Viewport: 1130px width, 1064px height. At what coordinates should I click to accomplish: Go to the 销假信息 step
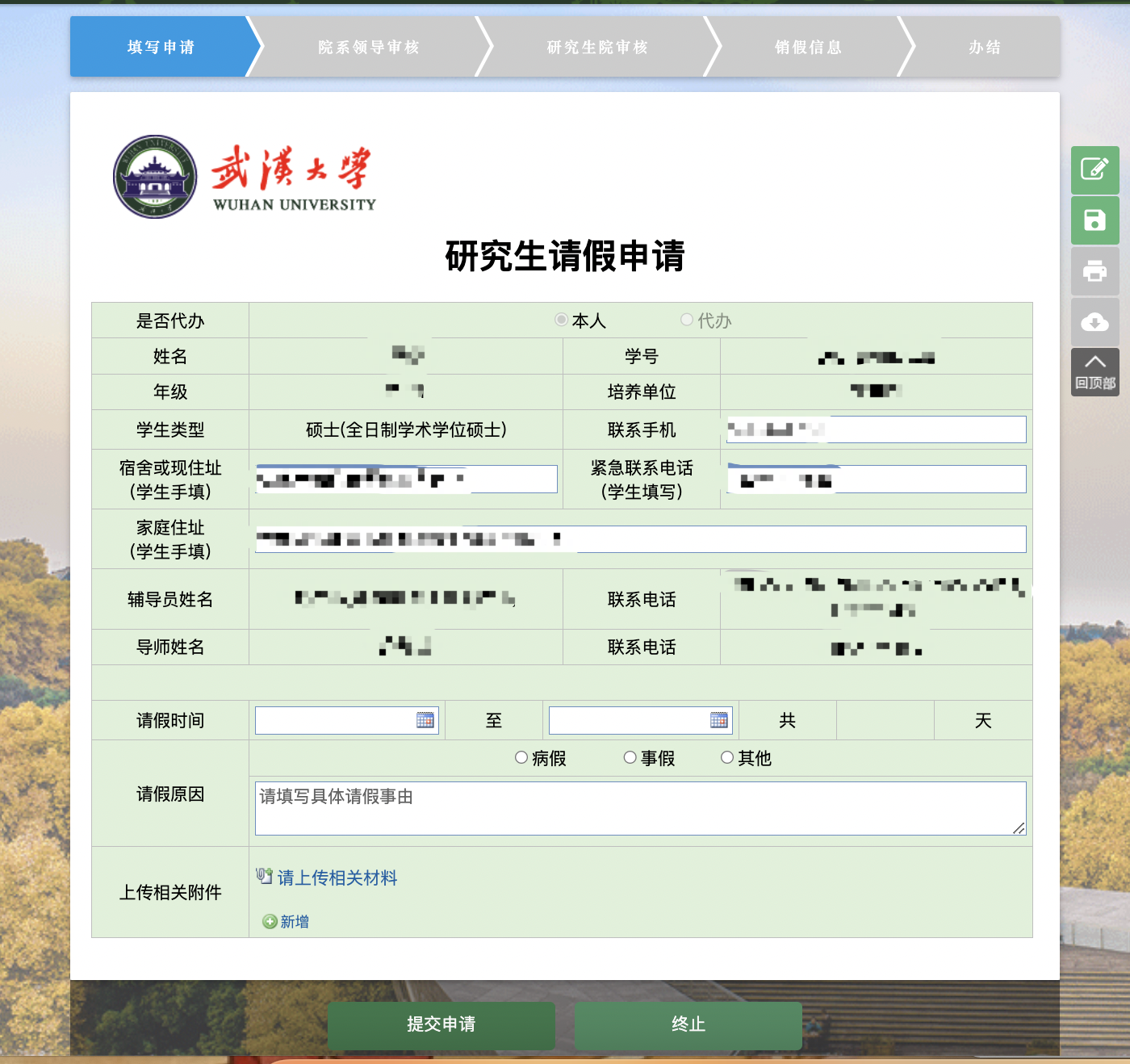(x=808, y=48)
